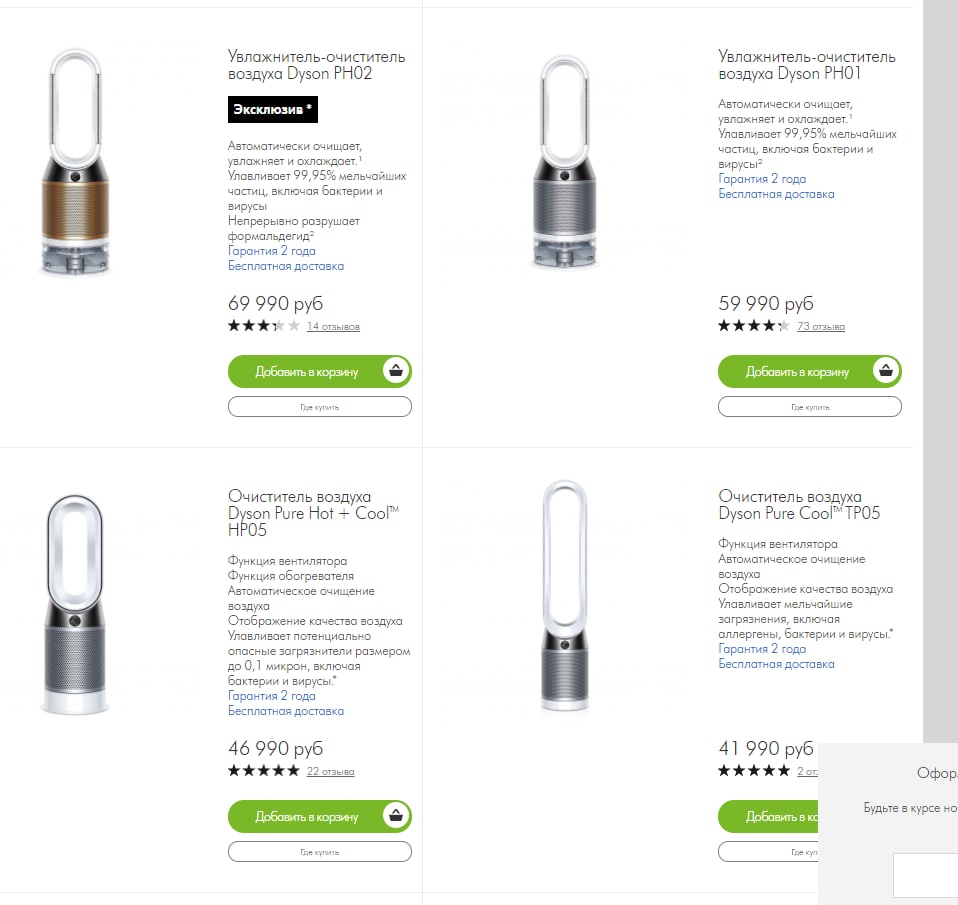Open the "14 отзывов" reviews link
This screenshot has height=905, width=958.
pos(333,327)
